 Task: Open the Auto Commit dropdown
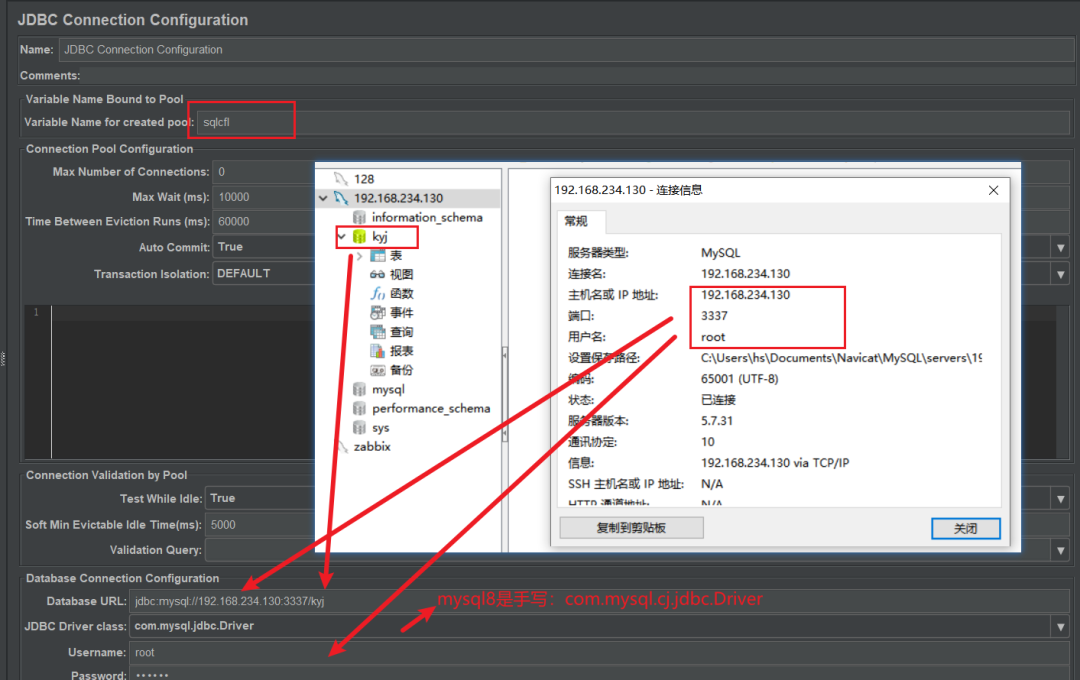[x=1060, y=247]
